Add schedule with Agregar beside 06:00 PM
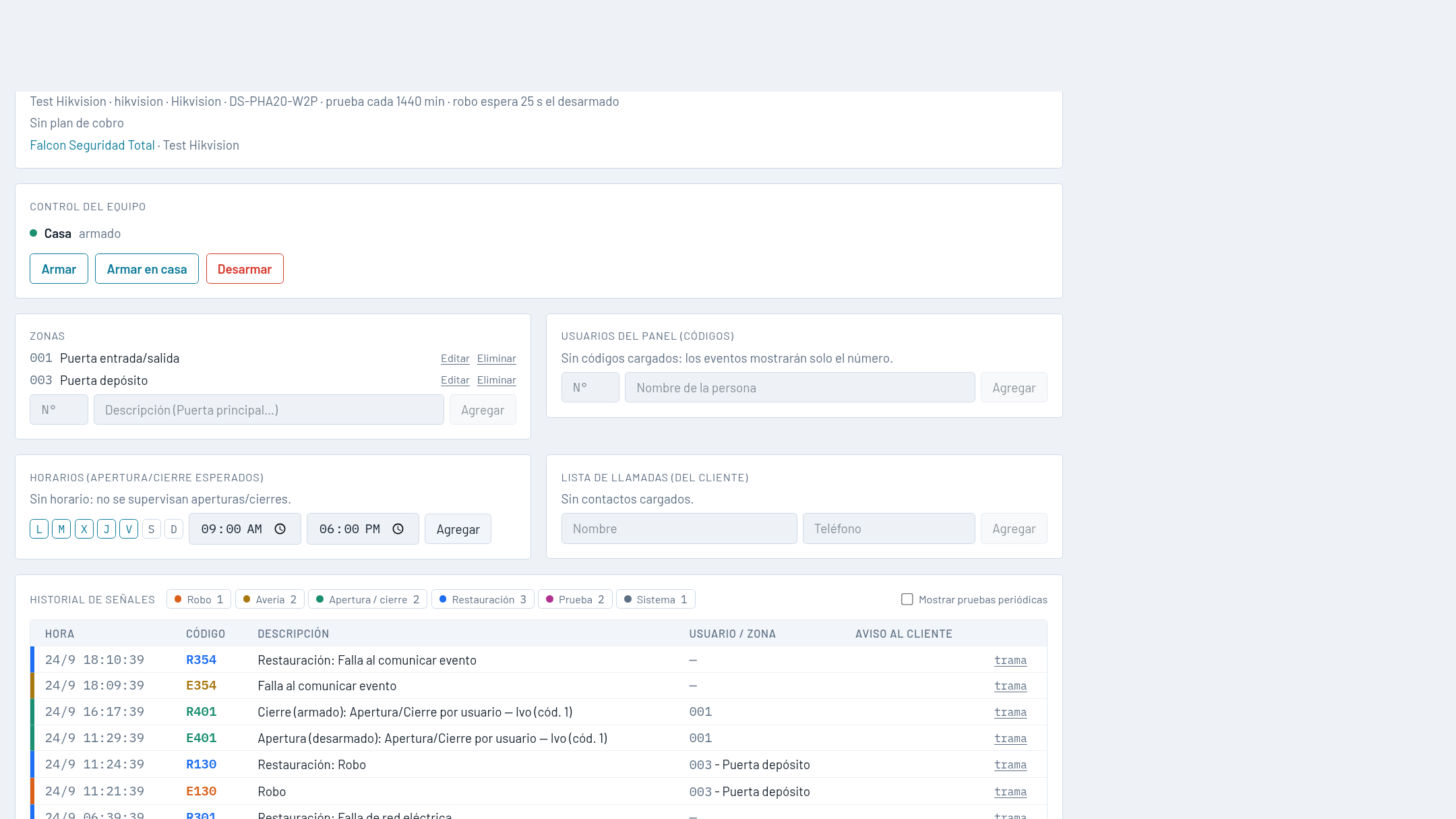1456x819 pixels. [458, 529]
